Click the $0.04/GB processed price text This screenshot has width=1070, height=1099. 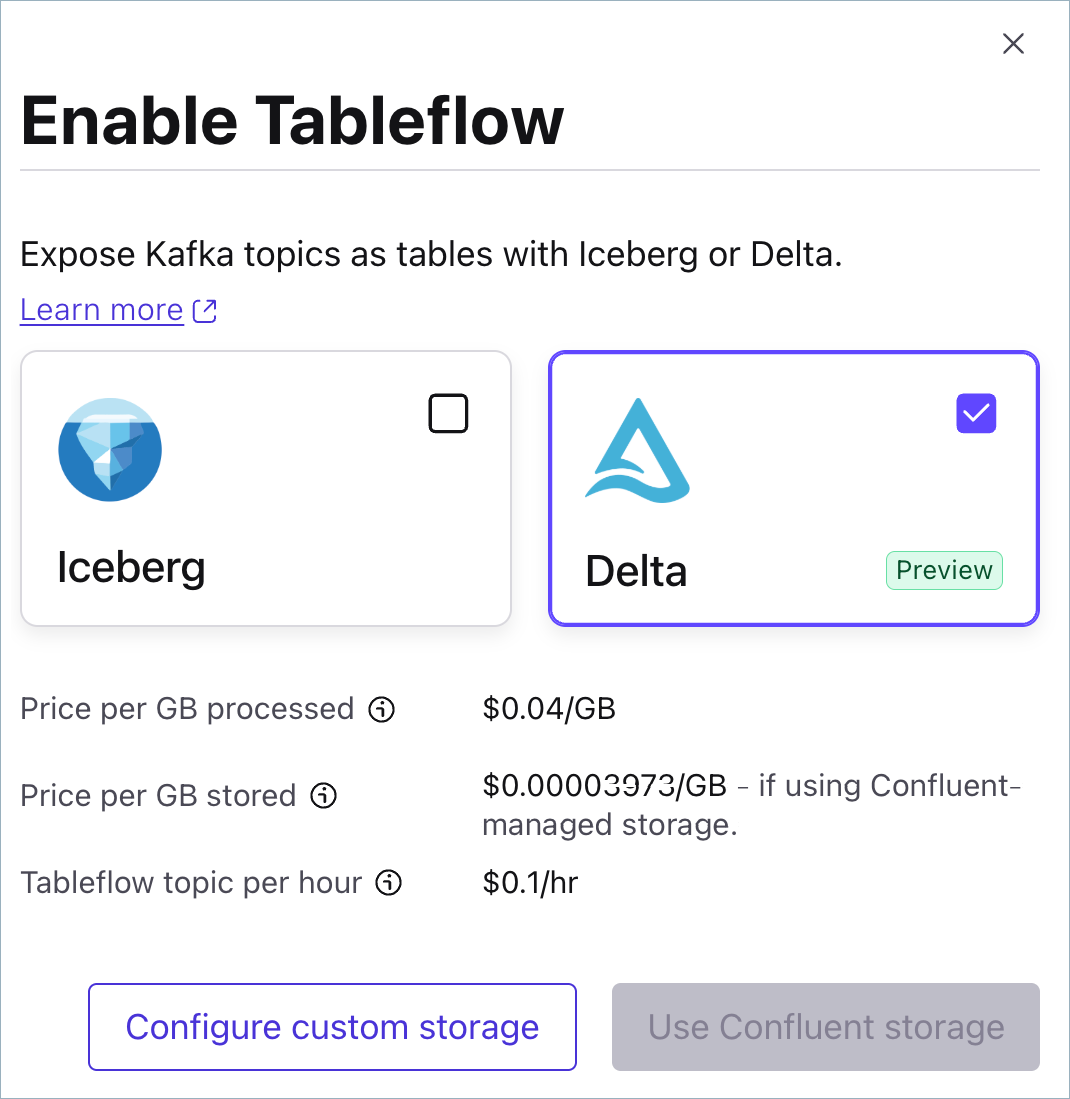[x=549, y=709]
